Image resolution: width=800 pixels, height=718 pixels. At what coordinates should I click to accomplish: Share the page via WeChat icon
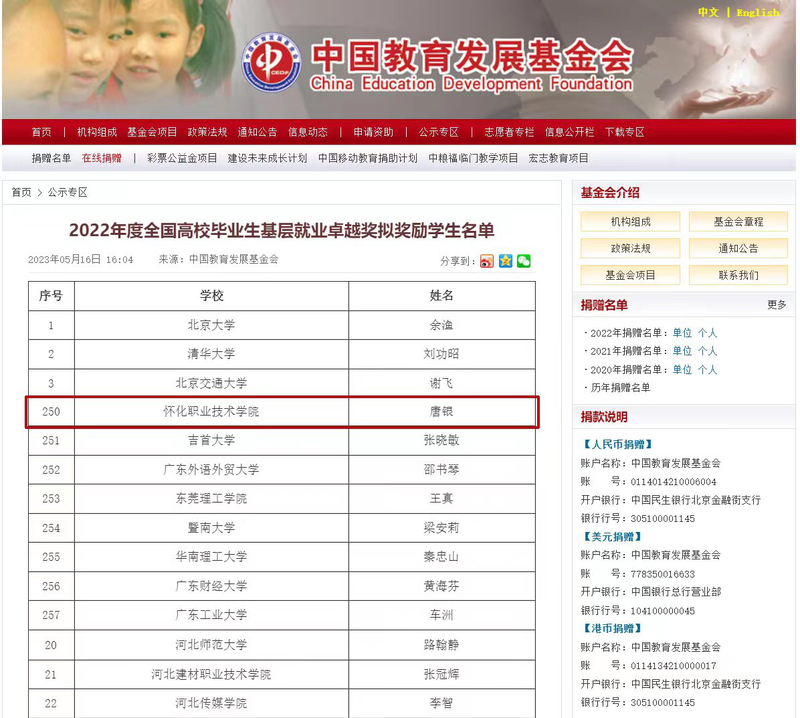(x=523, y=261)
